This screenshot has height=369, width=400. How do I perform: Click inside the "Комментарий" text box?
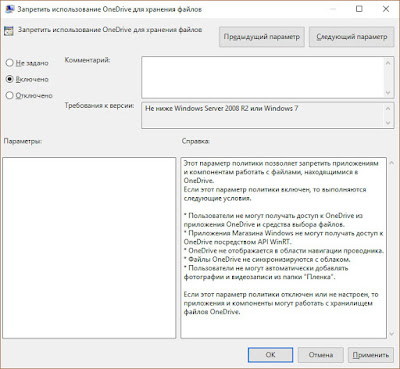click(262, 77)
